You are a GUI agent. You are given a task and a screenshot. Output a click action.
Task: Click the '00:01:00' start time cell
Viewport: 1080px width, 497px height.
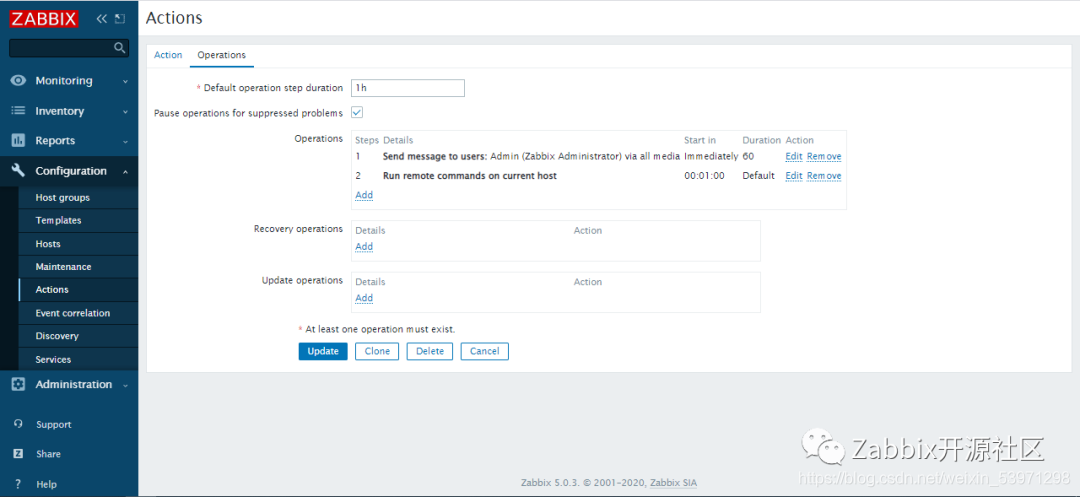coord(705,176)
